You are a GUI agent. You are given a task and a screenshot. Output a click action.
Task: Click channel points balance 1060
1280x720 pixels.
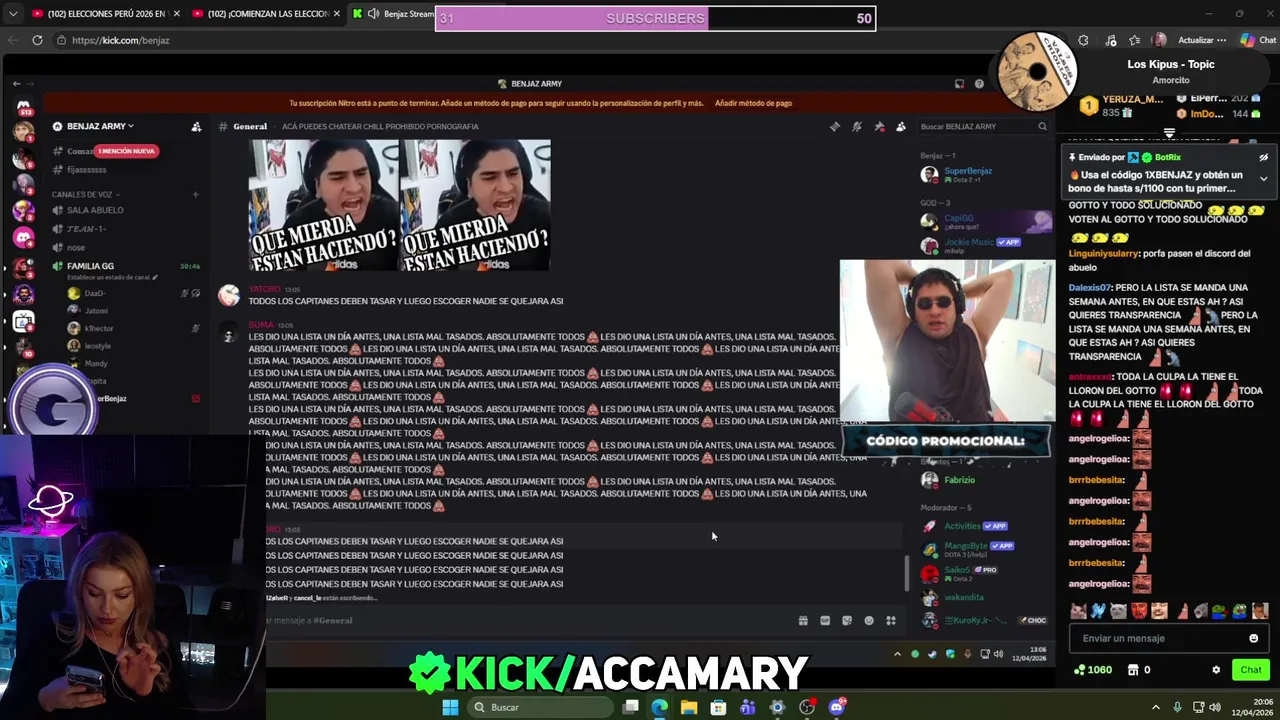click(1093, 670)
